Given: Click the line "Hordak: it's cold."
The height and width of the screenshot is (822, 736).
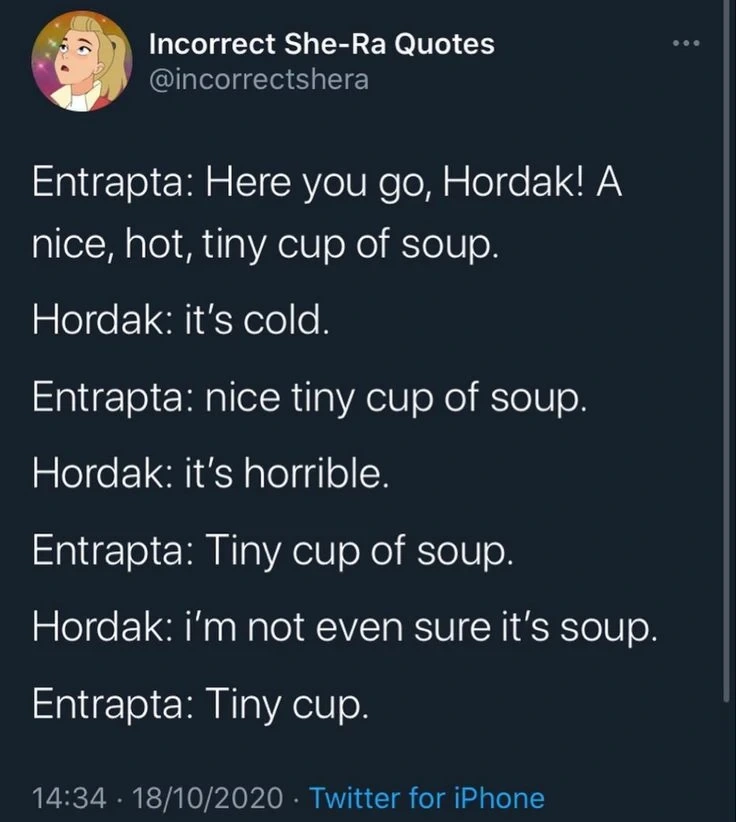Looking at the screenshot, I should point(181,320).
